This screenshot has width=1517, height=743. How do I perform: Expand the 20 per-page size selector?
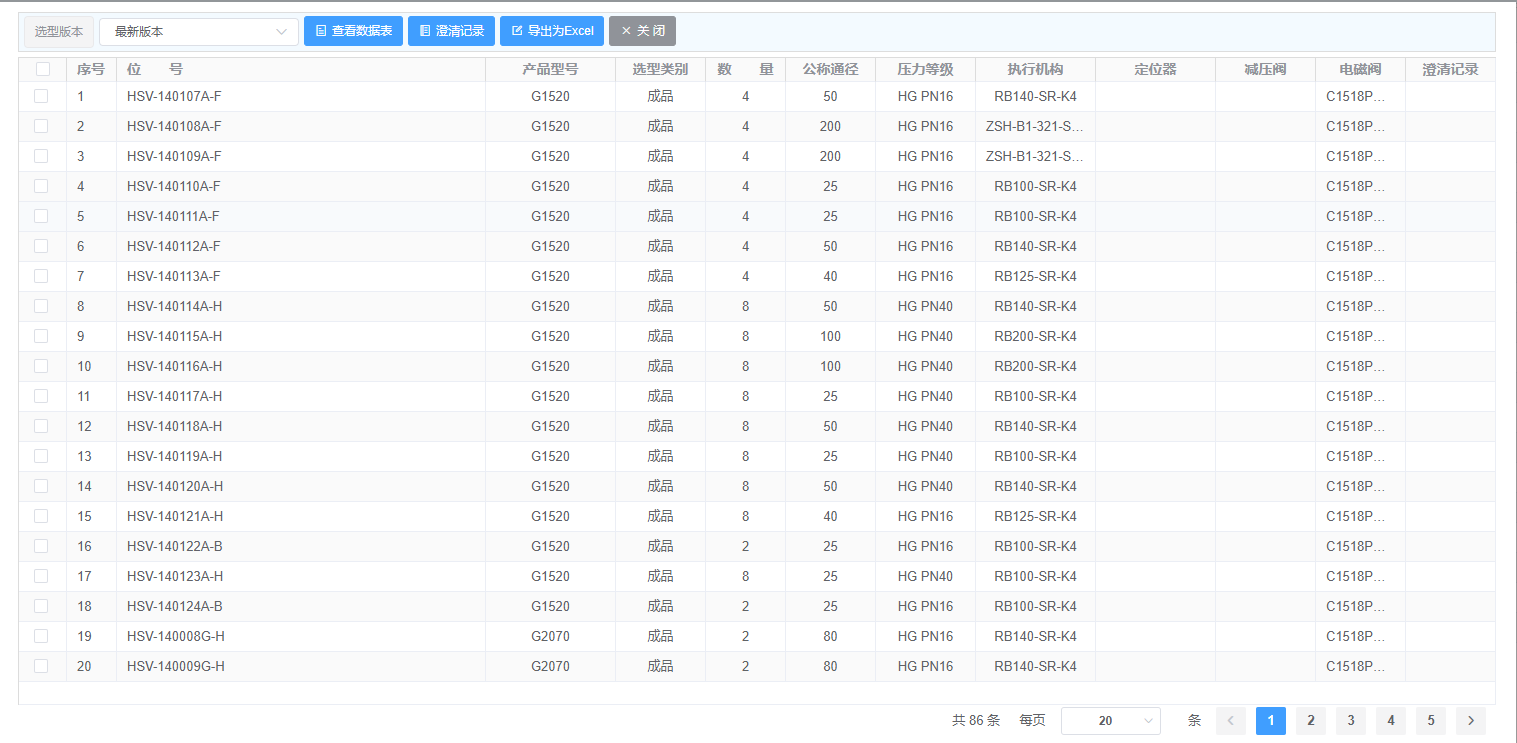pyautogui.click(x=1110, y=721)
